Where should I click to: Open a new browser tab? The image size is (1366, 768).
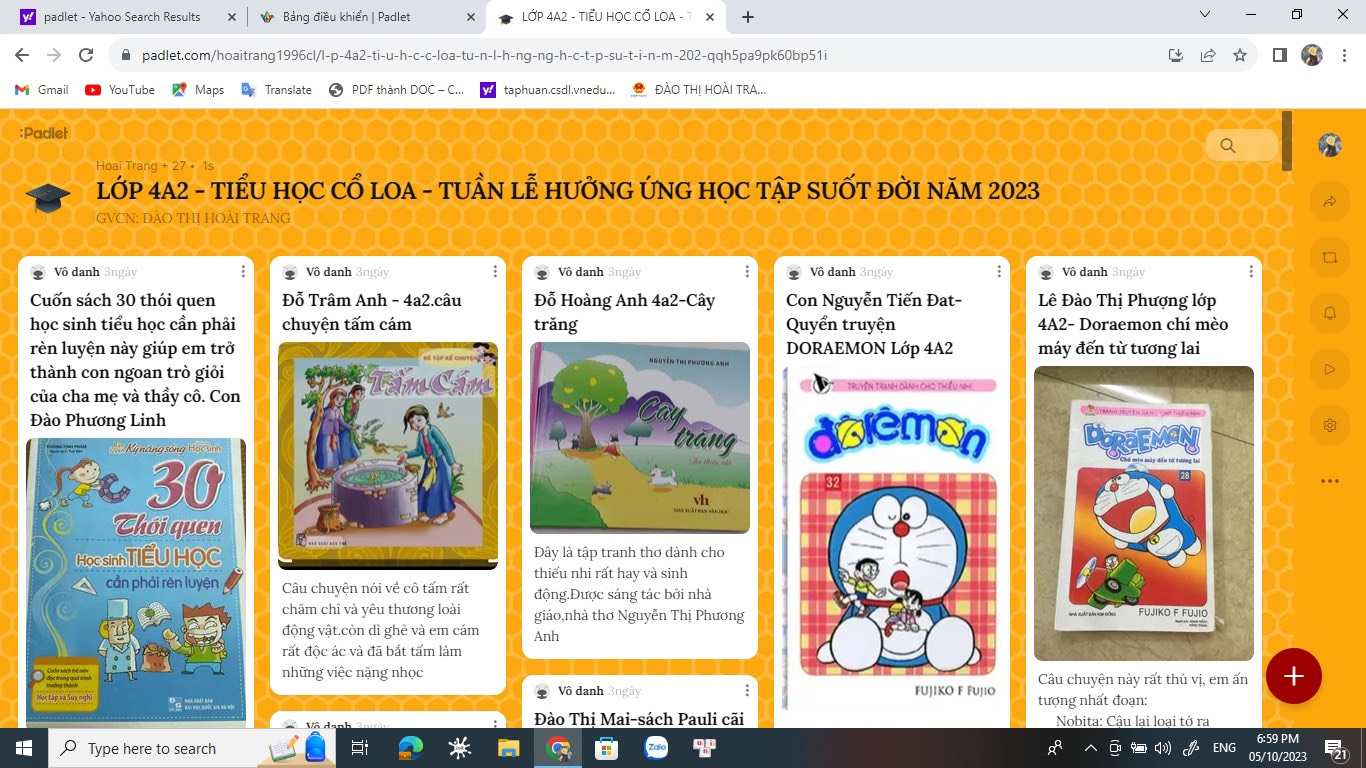(x=748, y=17)
